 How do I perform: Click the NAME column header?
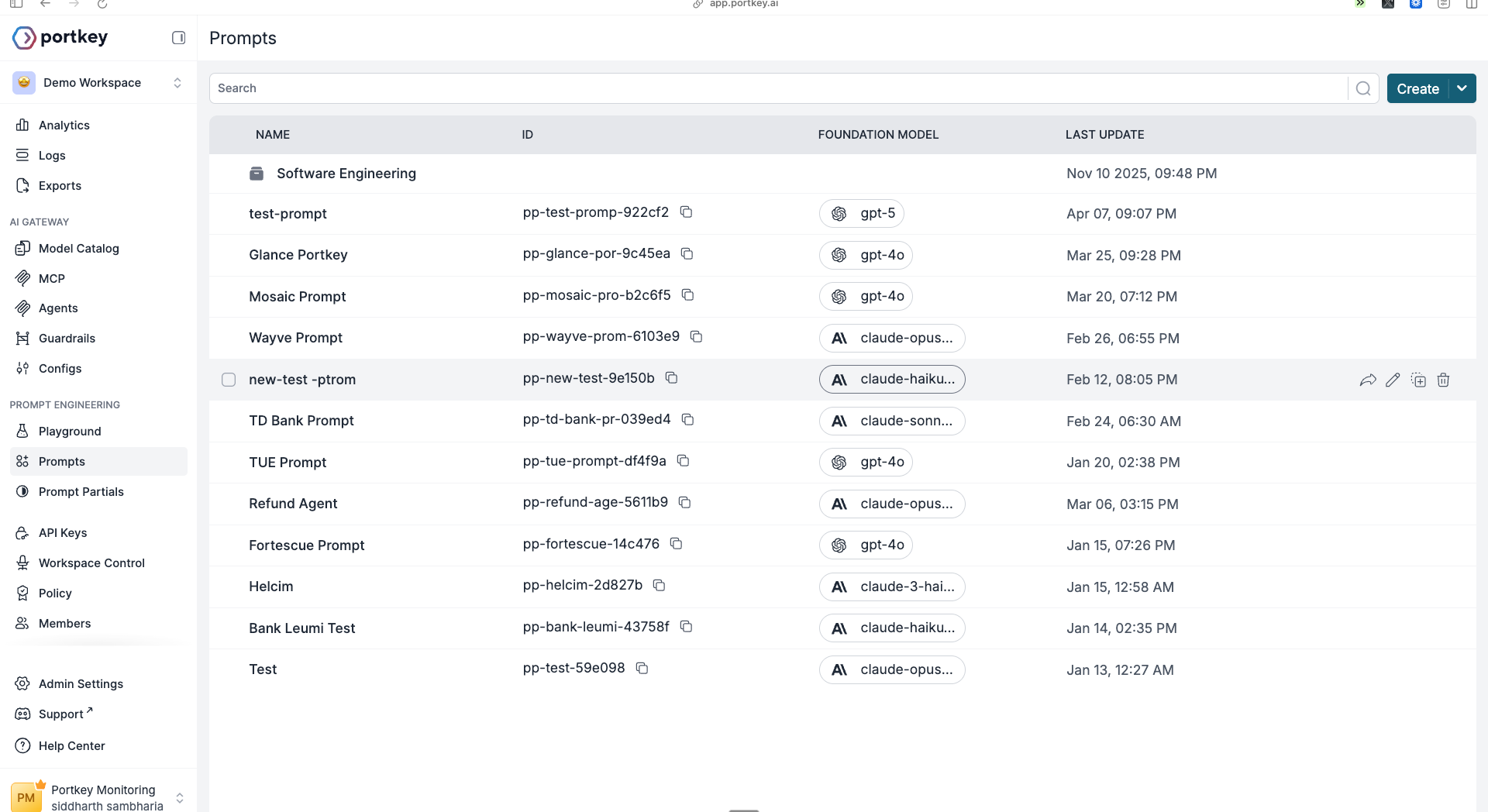click(x=273, y=135)
